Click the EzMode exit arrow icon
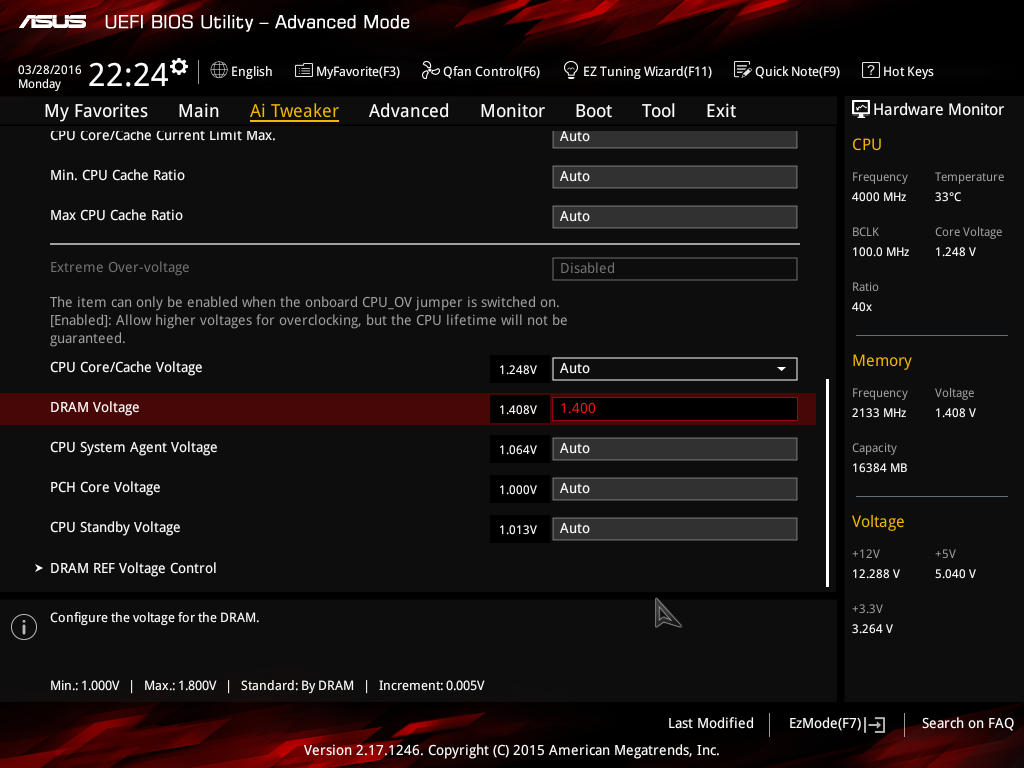Image resolution: width=1024 pixels, height=768 pixels. click(x=876, y=724)
